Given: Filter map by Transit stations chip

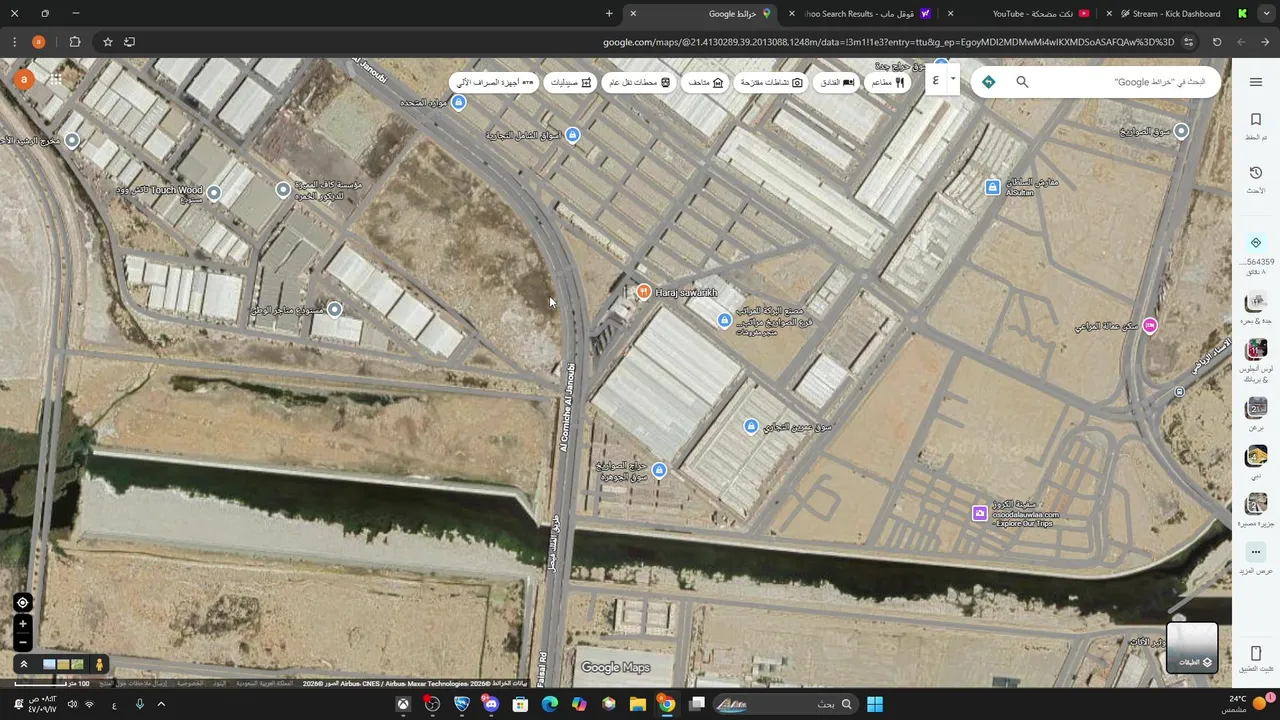Looking at the screenshot, I should 640,82.
